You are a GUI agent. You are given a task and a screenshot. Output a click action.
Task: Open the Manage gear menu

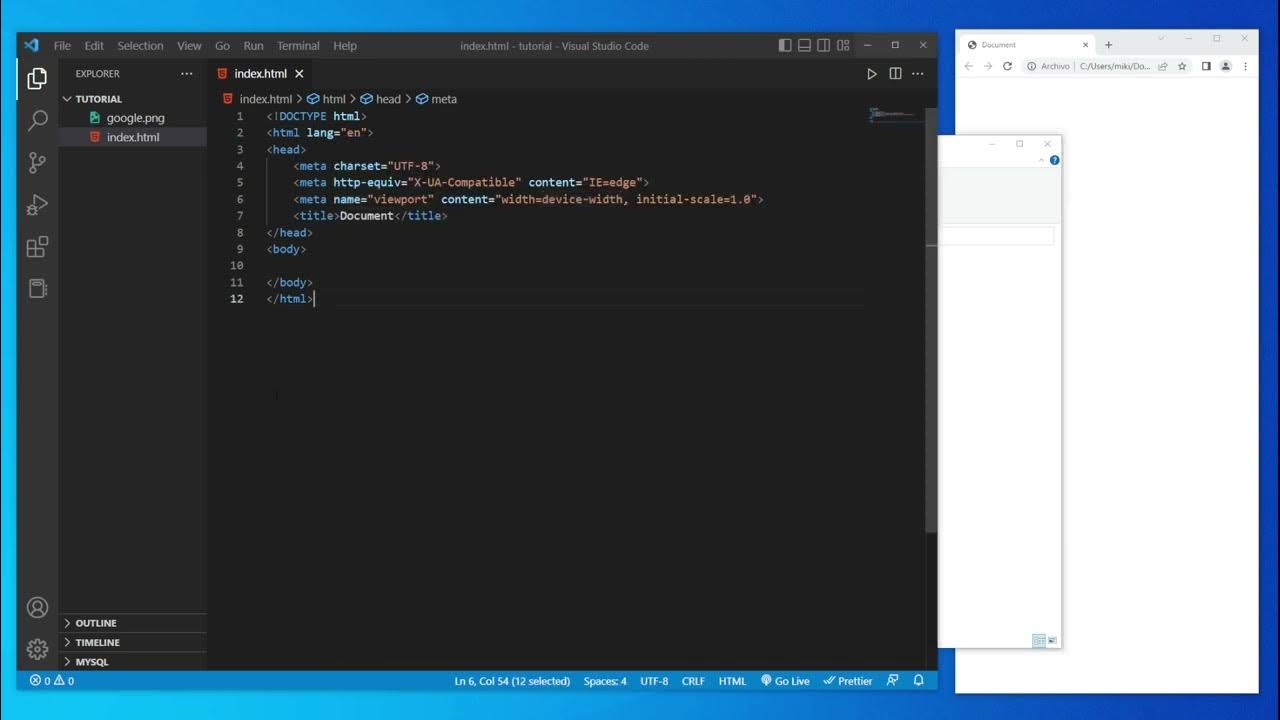pos(37,649)
